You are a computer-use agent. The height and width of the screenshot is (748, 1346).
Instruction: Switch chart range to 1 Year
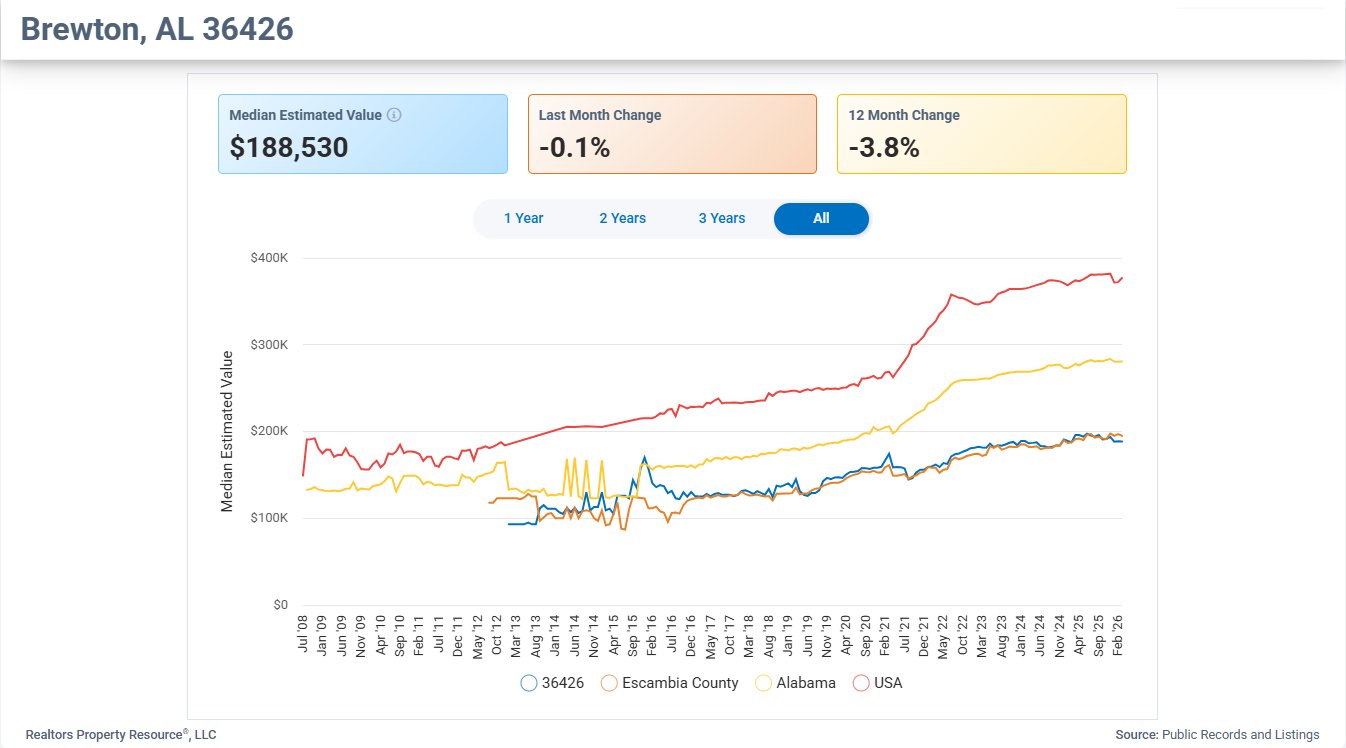click(523, 218)
